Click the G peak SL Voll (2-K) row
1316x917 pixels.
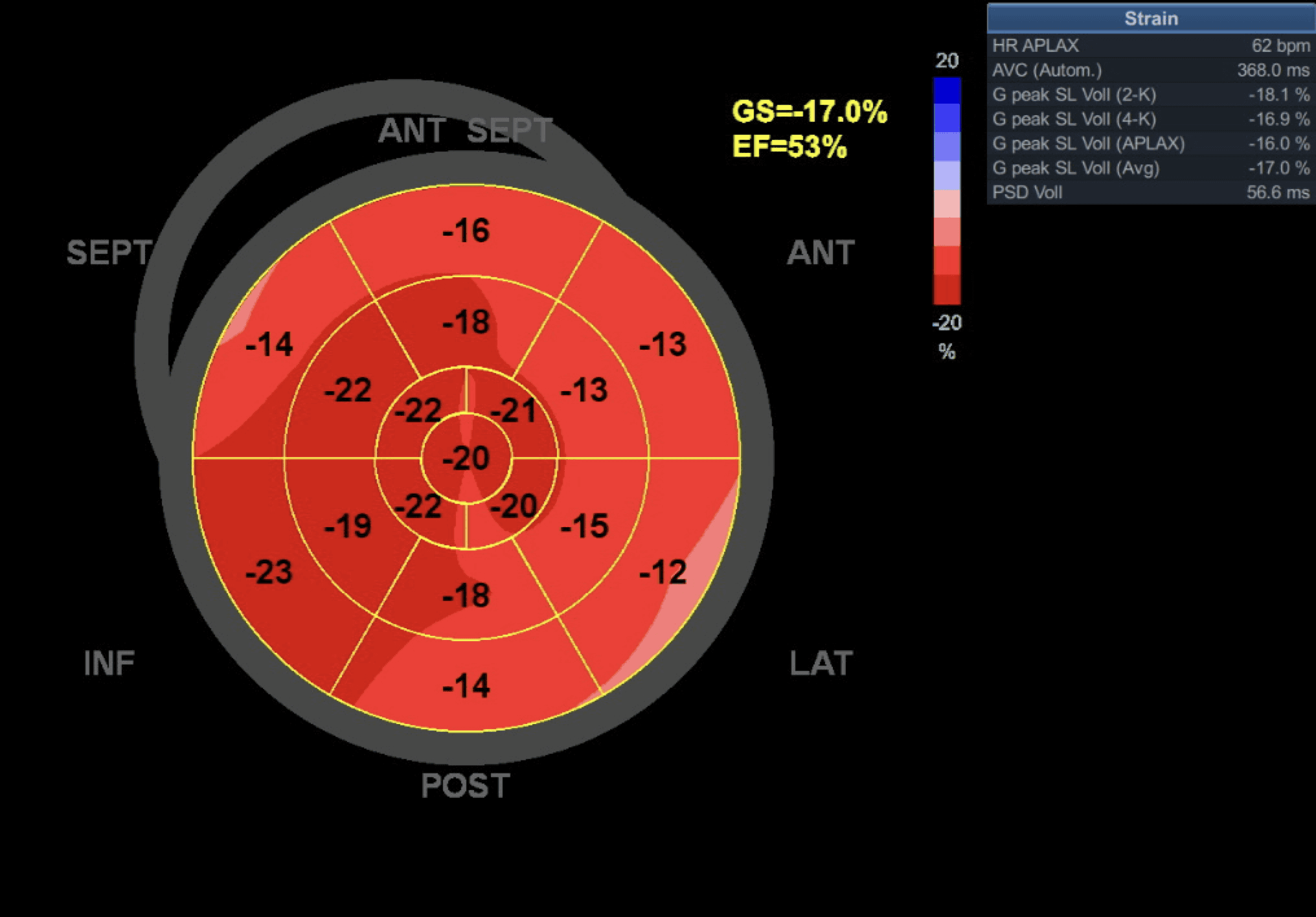[x=1151, y=95]
